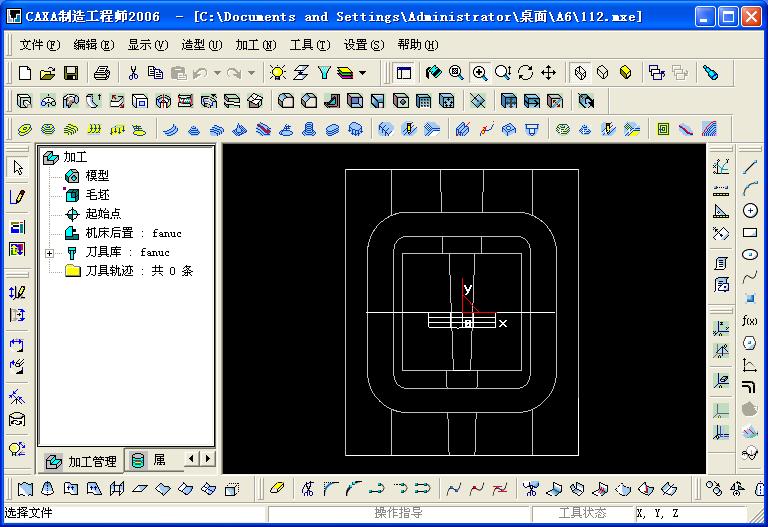The width and height of the screenshot is (768, 527).
Task: Click the paste clipboard icon
Action: pos(178,73)
